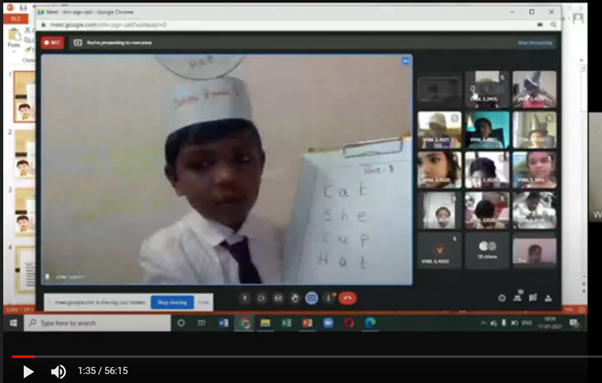
Task: Click the camera permission icon in address bar
Action: click(x=540, y=25)
